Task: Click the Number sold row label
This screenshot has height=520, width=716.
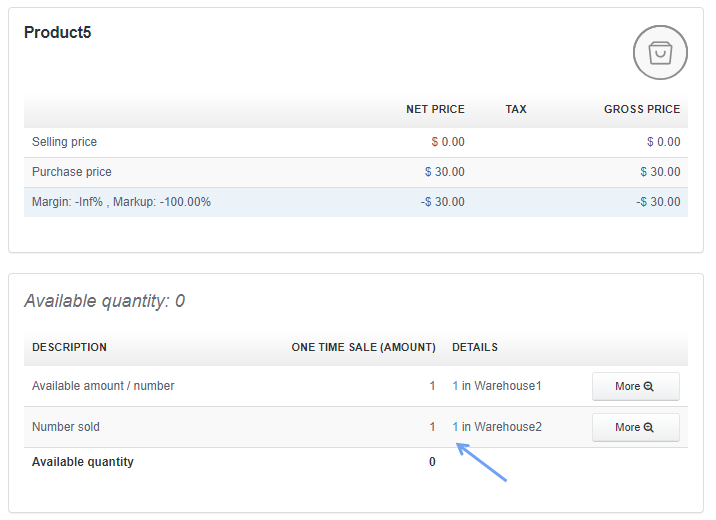Action: tap(66, 427)
